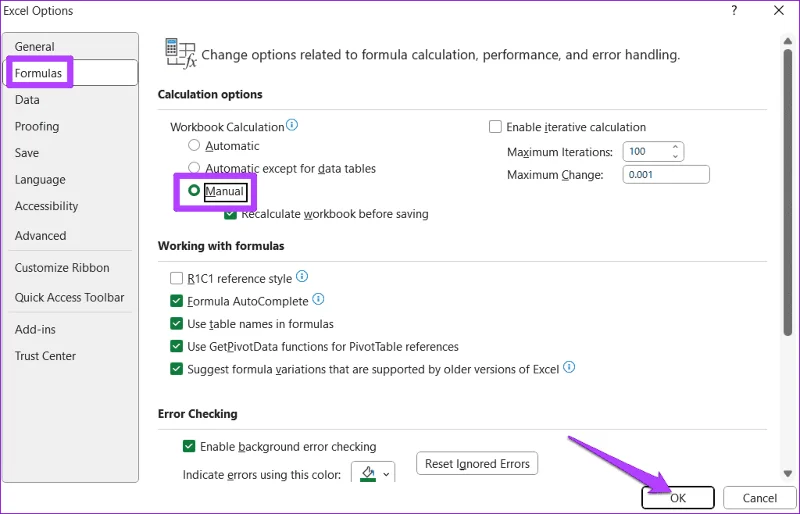Confirm settings with the OK button
This screenshot has height=514, width=800.
[678, 498]
